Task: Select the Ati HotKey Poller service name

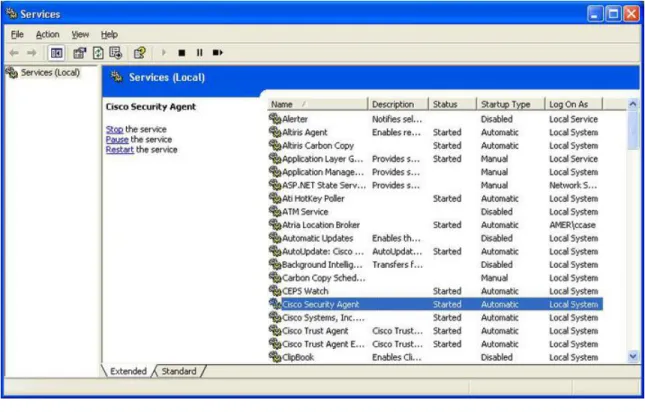Action: (x=313, y=199)
